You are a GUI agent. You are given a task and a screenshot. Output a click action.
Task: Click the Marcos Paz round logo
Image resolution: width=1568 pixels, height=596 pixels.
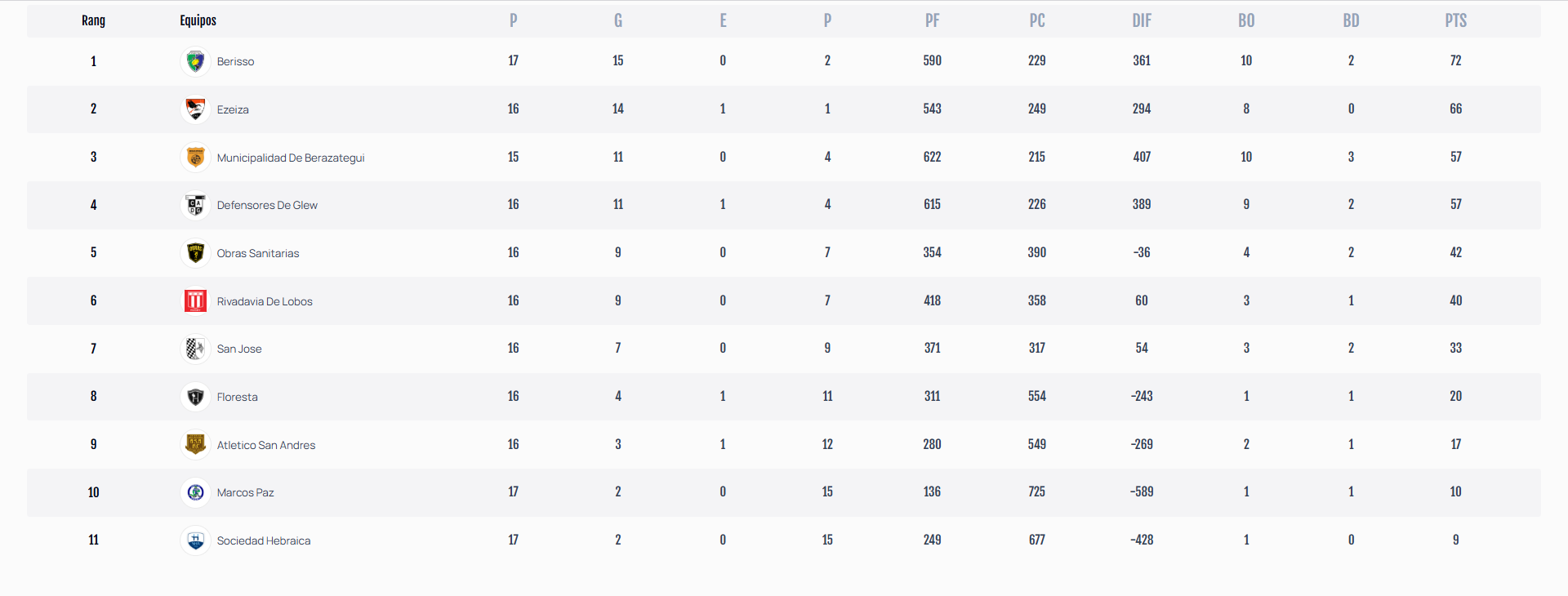195,492
